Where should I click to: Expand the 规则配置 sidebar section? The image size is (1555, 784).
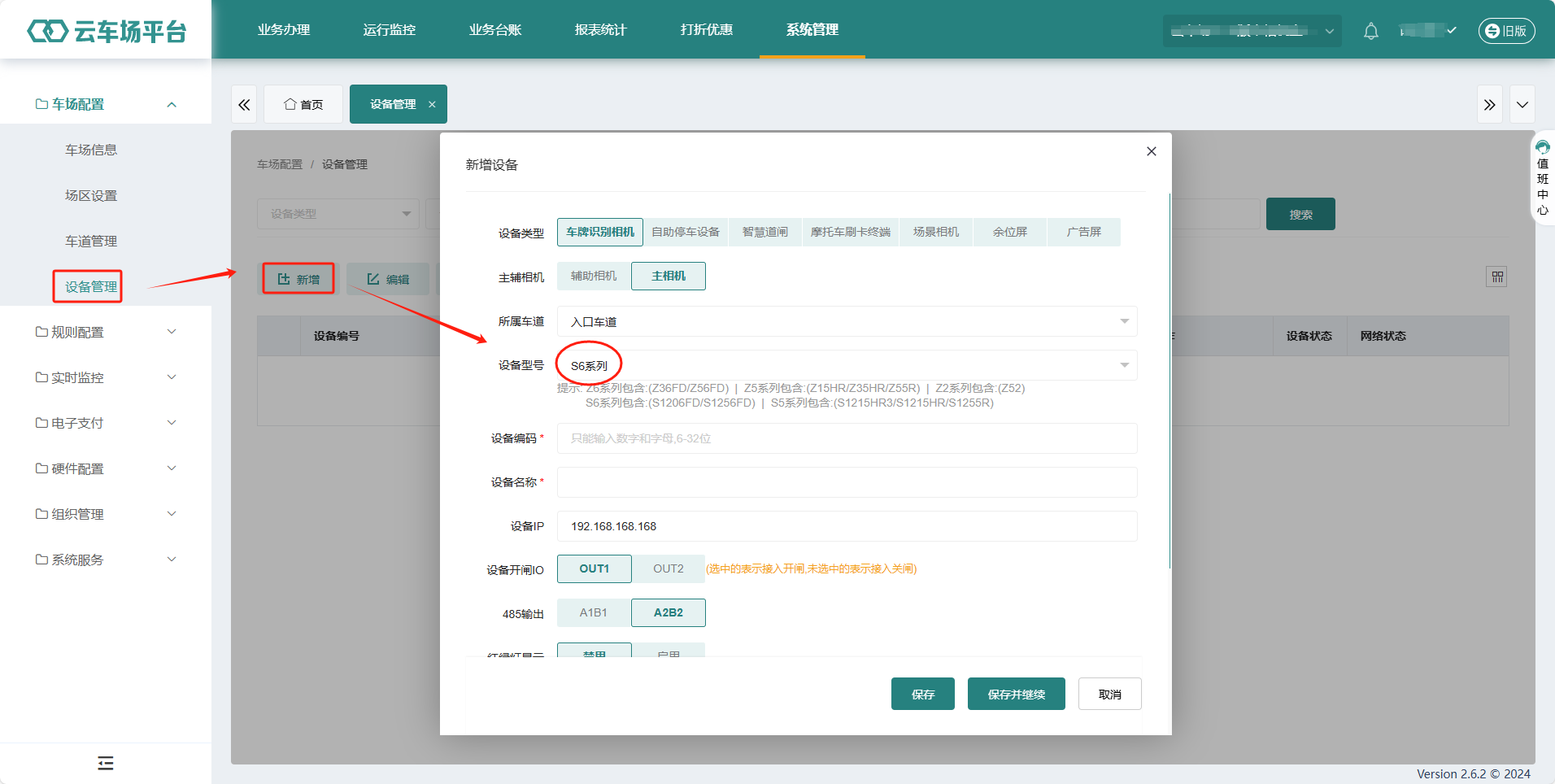pyautogui.click(x=106, y=332)
